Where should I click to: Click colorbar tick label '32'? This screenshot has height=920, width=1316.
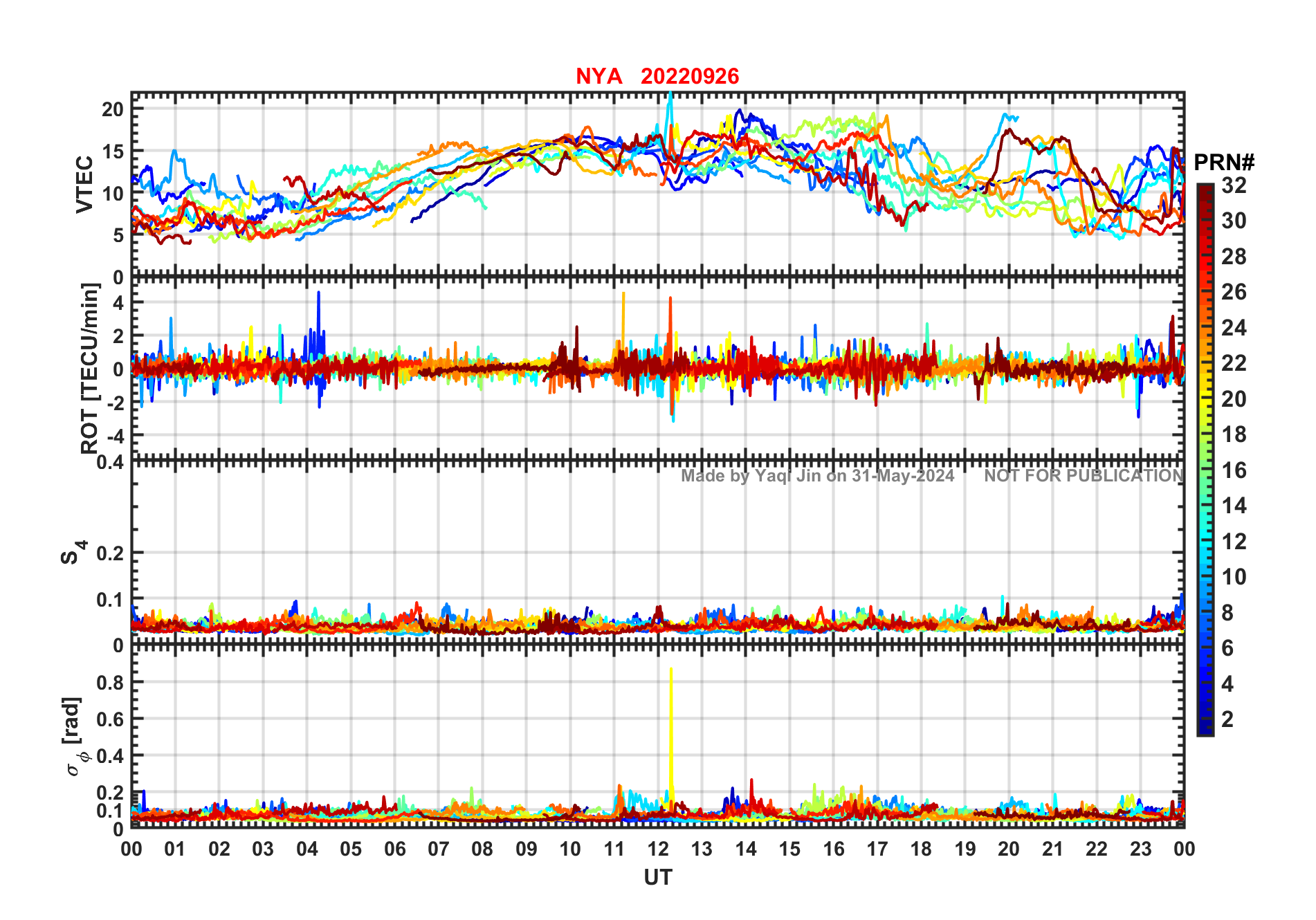(x=1234, y=185)
